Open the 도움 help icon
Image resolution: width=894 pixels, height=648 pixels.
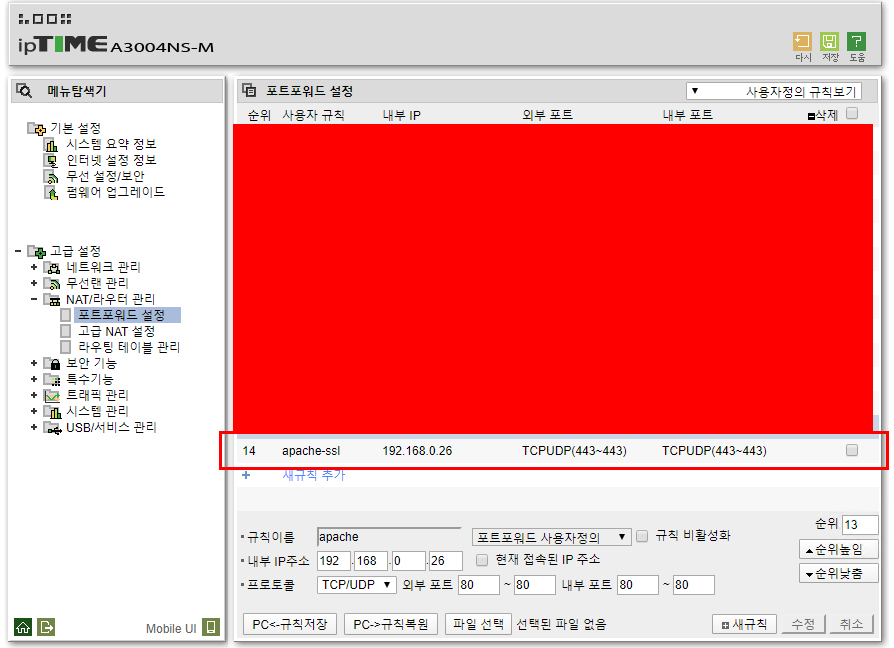[x=856, y=42]
